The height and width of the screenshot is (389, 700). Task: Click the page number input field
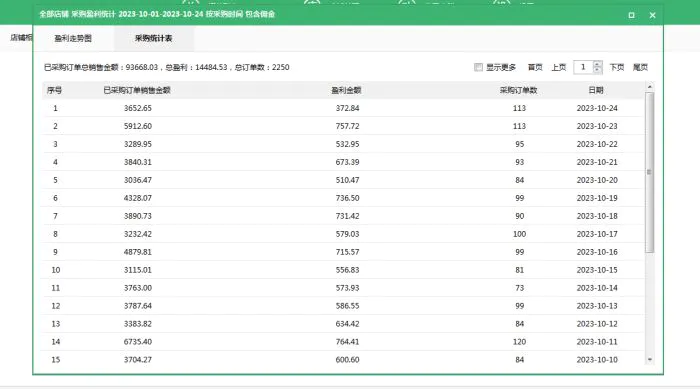point(583,67)
